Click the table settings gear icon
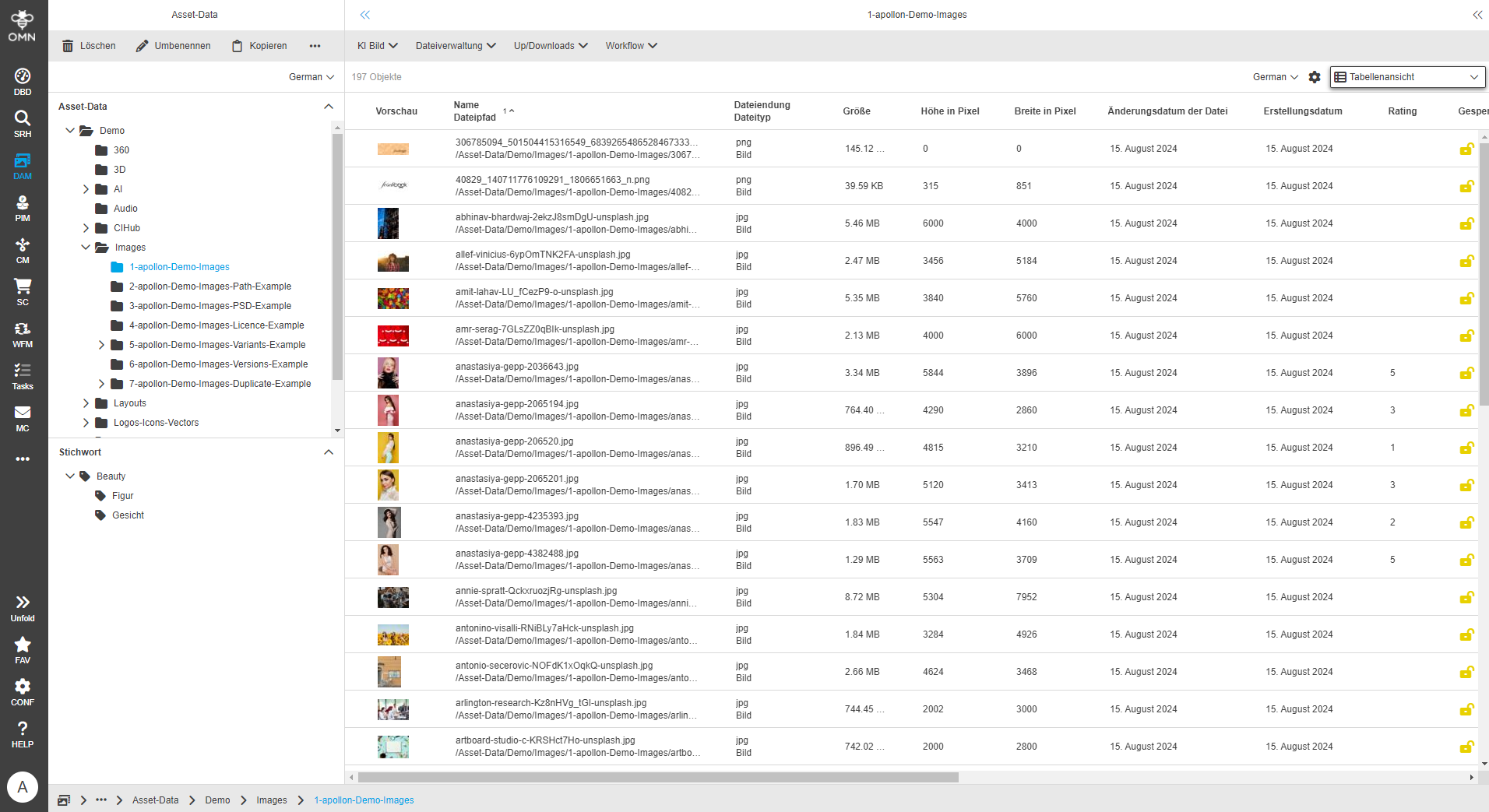This screenshot has height=812, width=1489. (x=1315, y=77)
